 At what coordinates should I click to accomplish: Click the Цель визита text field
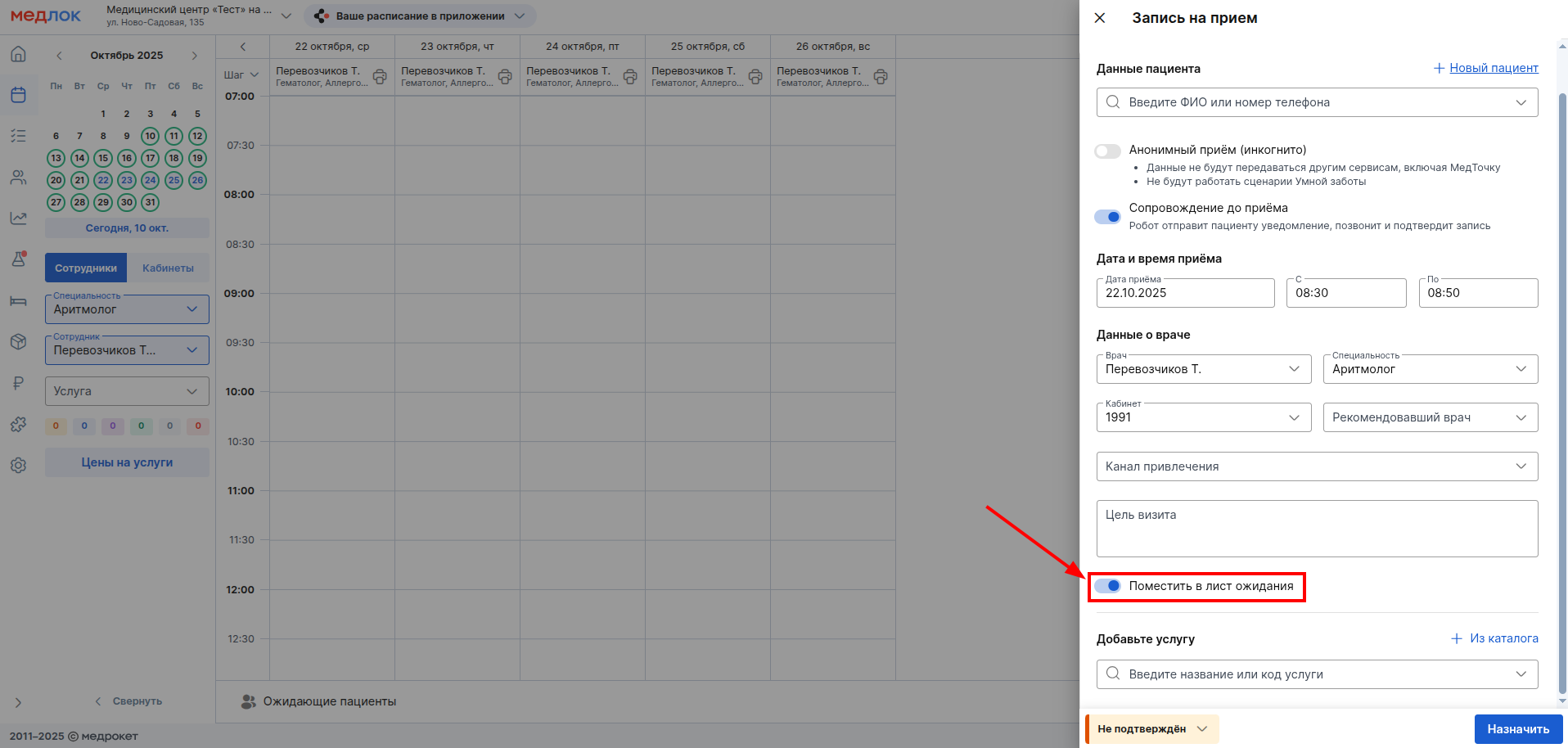(1316, 529)
